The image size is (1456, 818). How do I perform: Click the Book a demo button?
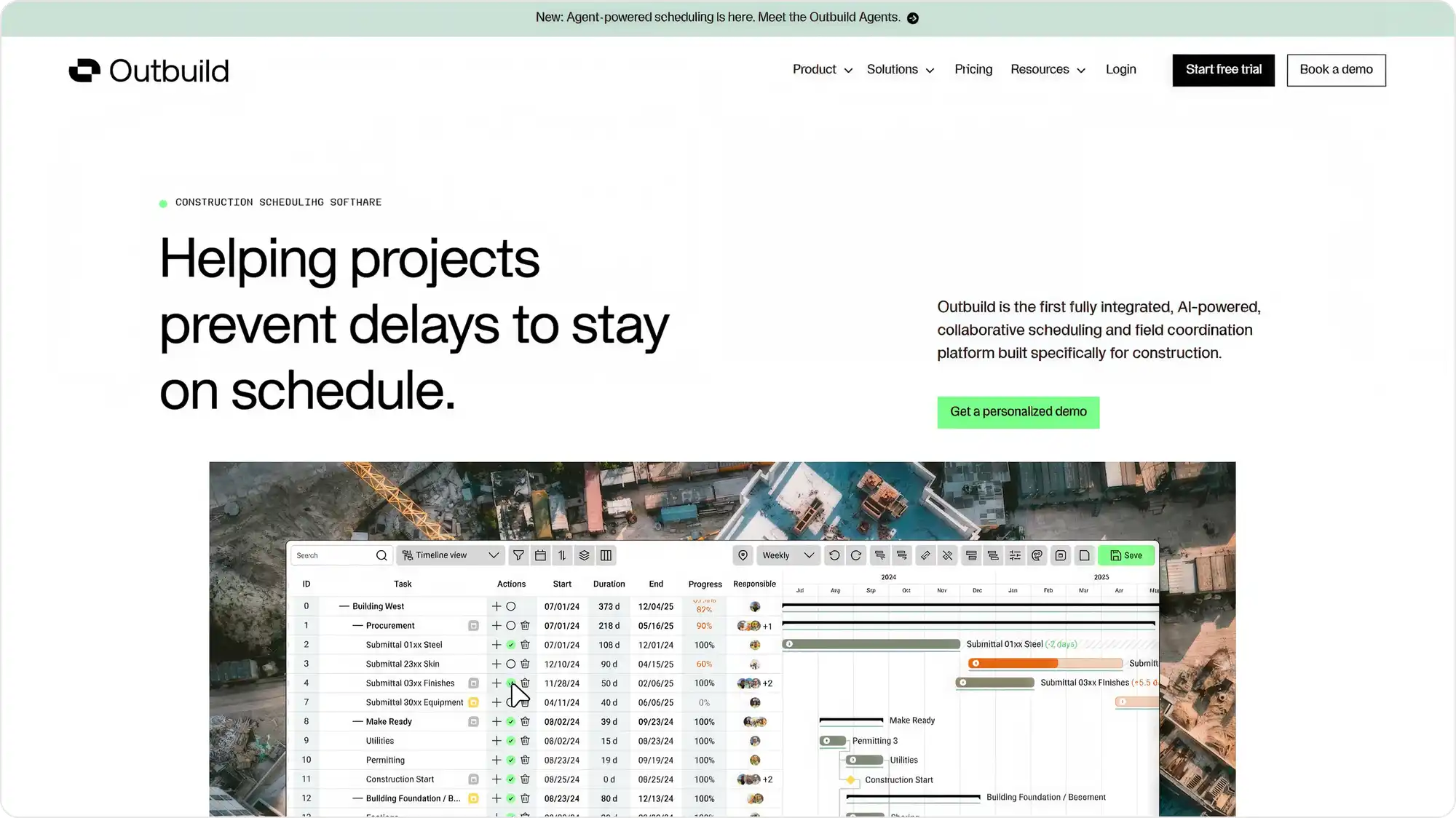tap(1336, 70)
